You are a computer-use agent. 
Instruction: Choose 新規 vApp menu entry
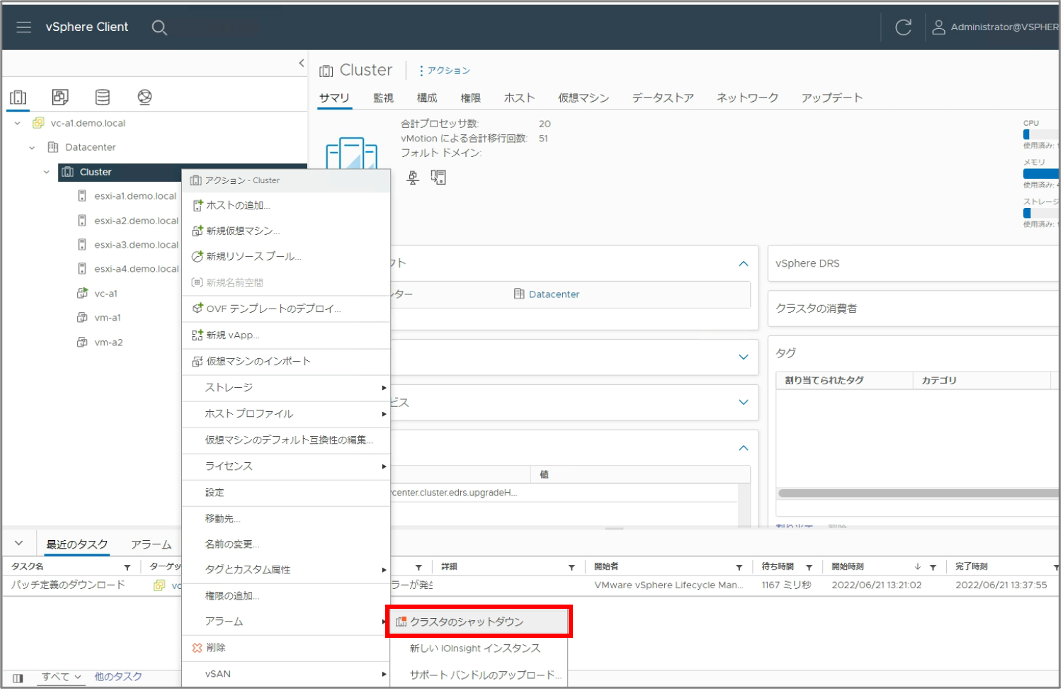[x=286, y=335]
